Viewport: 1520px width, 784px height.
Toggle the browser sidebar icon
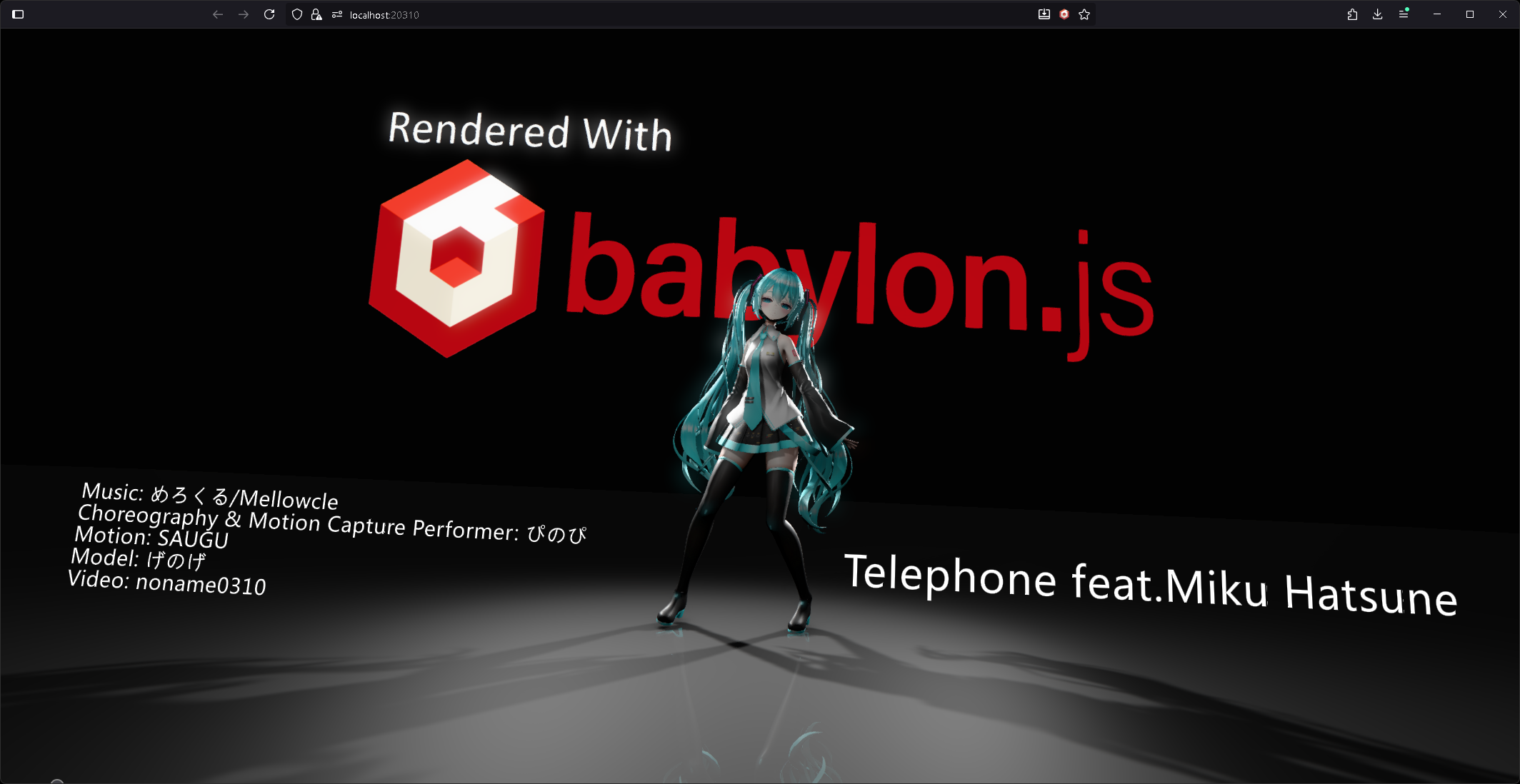(19, 14)
